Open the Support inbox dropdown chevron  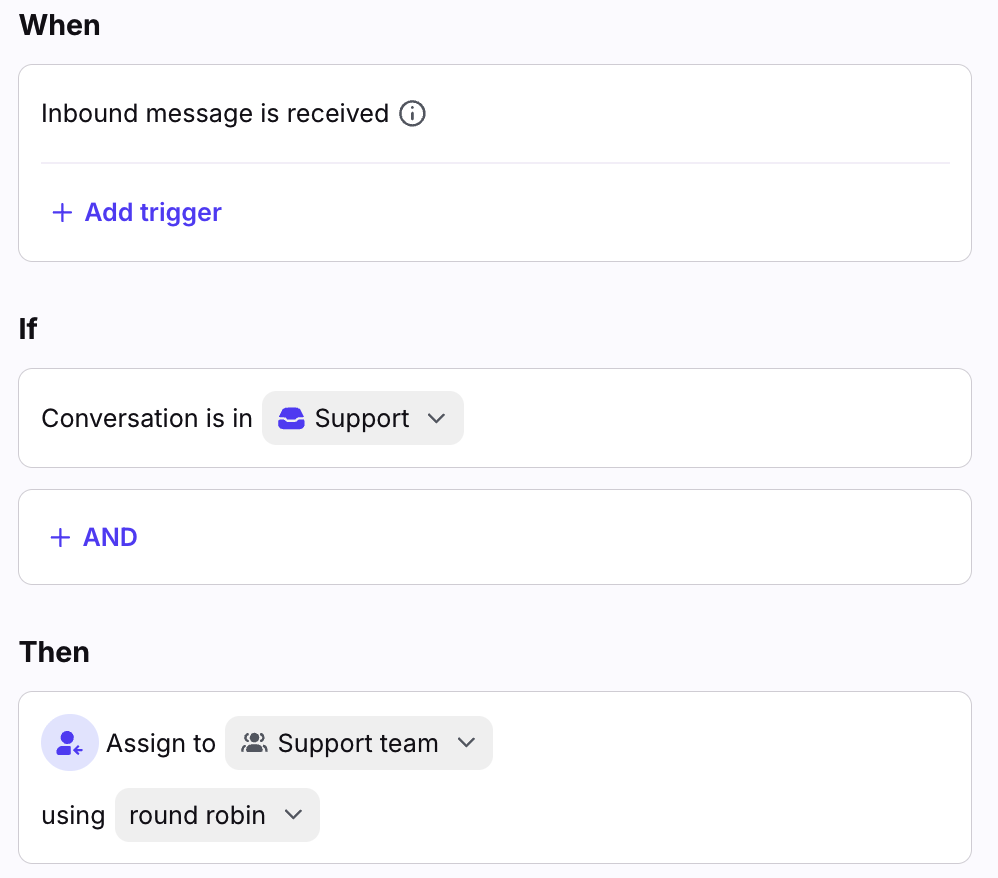click(436, 418)
